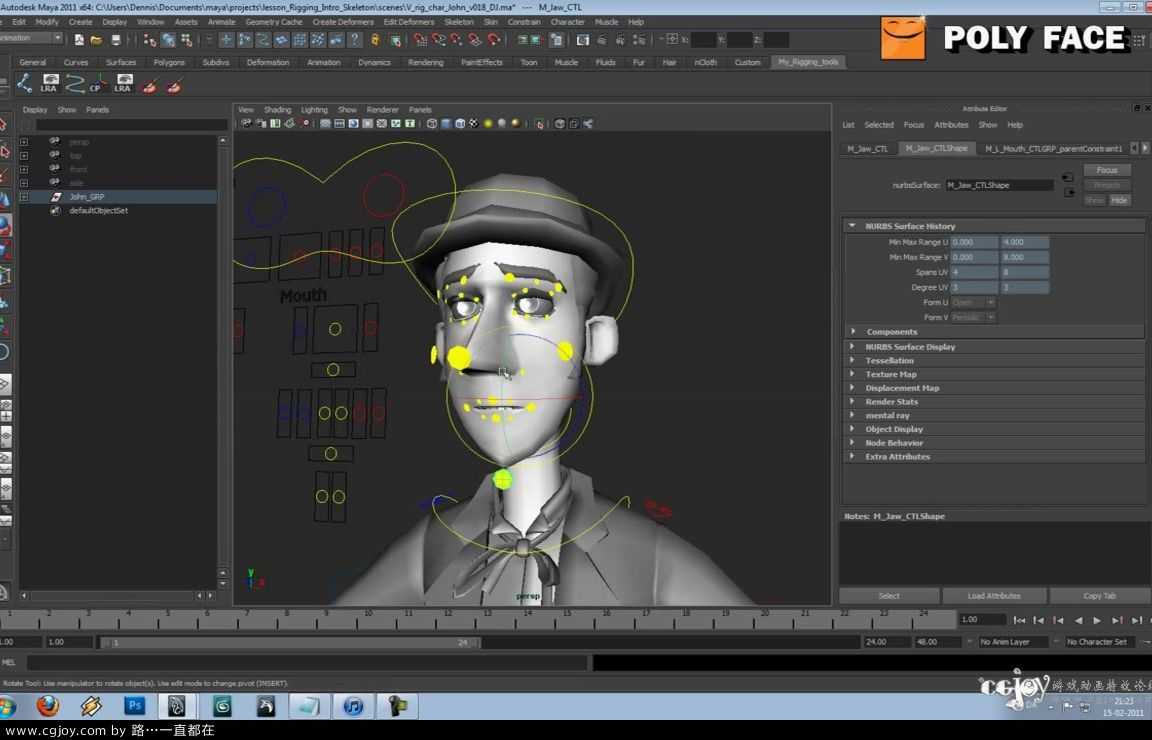Viewport: 1152px width, 740px height.
Task: Click the iTunes icon in taskbar
Action: (x=353, y=706)
